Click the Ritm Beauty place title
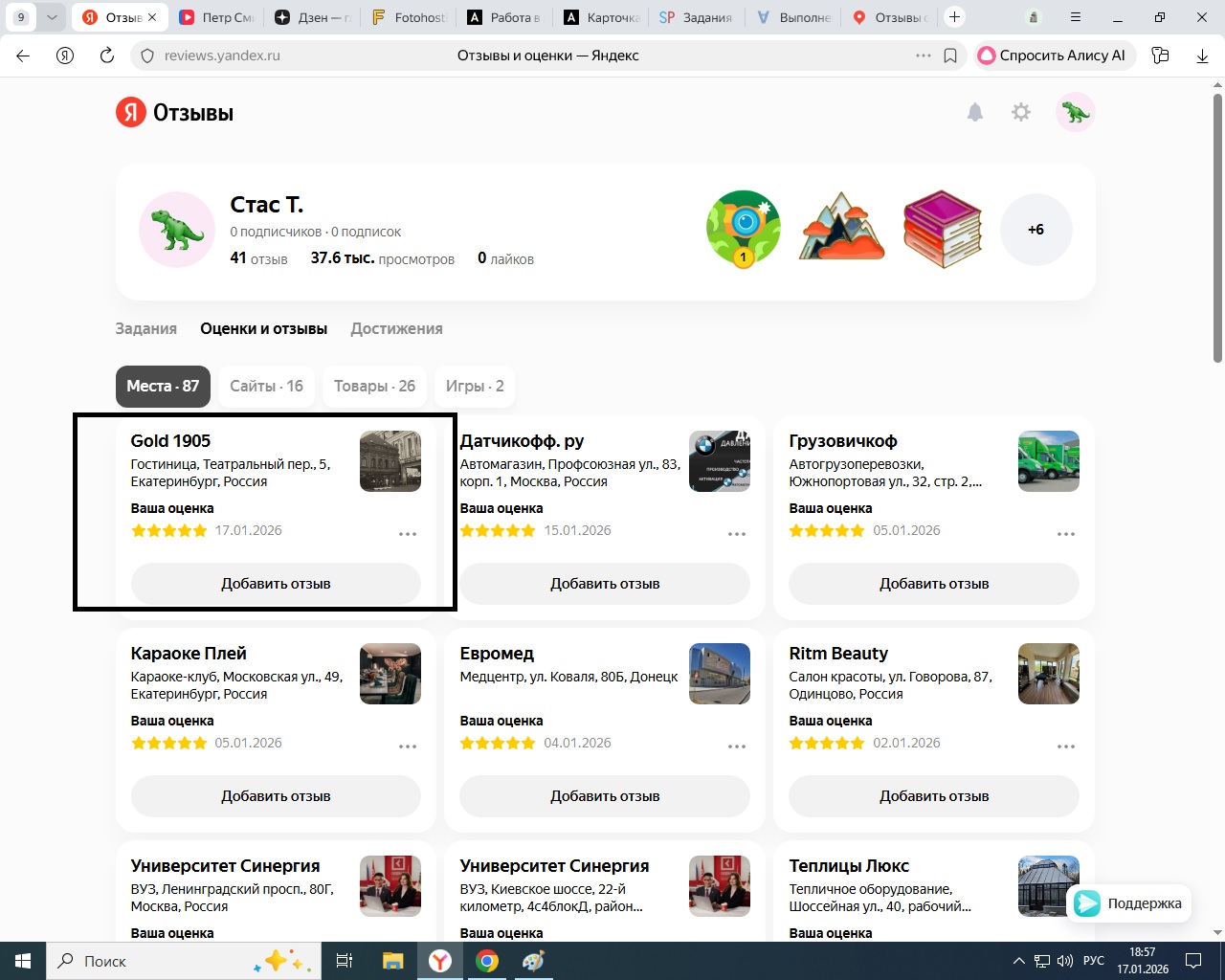 coord(838,654)
